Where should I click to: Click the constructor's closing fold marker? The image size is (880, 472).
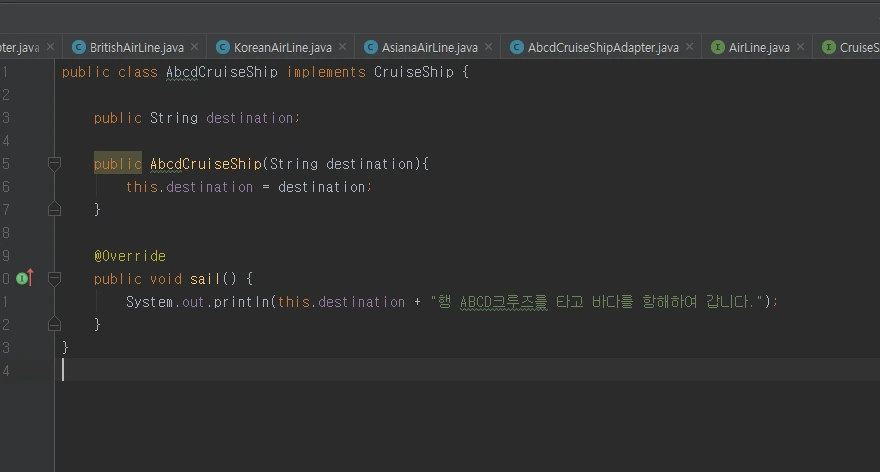point(54,209)
